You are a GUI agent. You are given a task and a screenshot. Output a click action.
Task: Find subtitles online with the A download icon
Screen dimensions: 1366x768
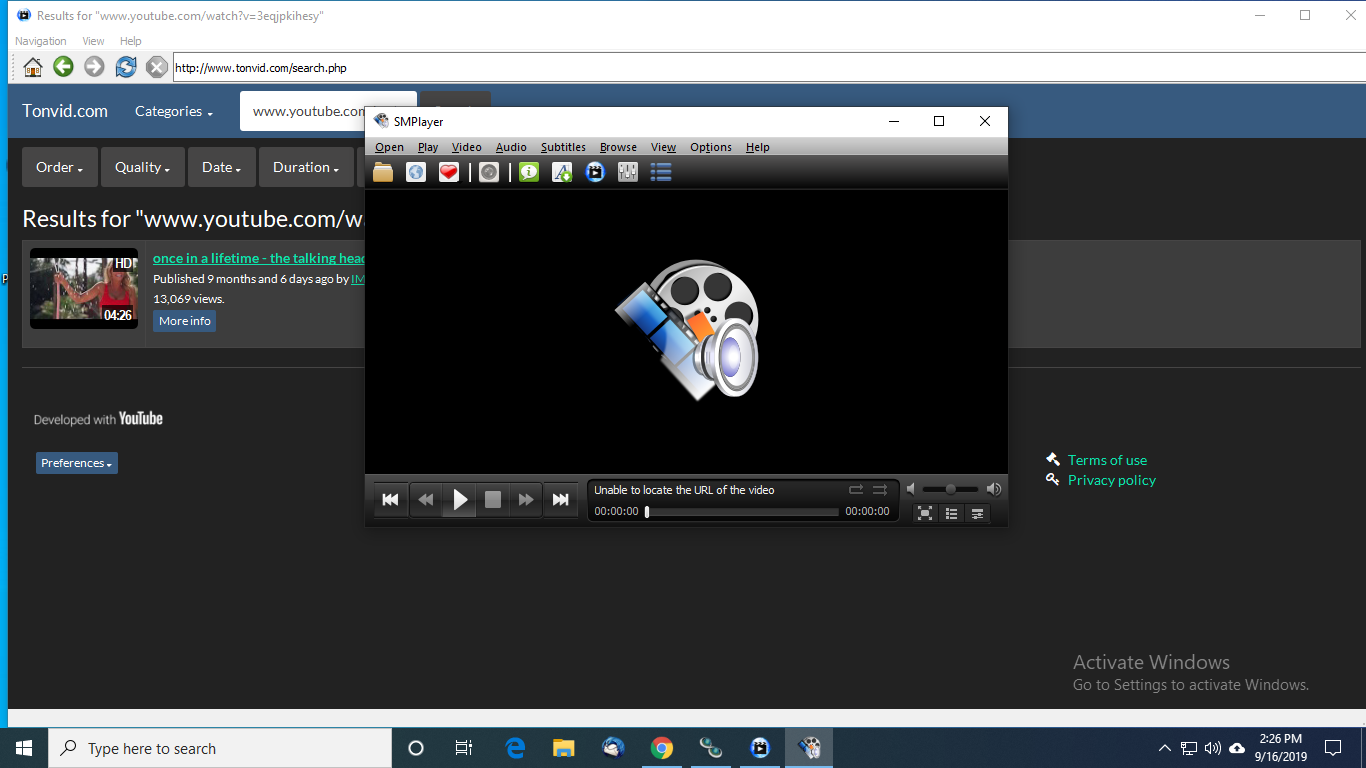click(562, 172)
